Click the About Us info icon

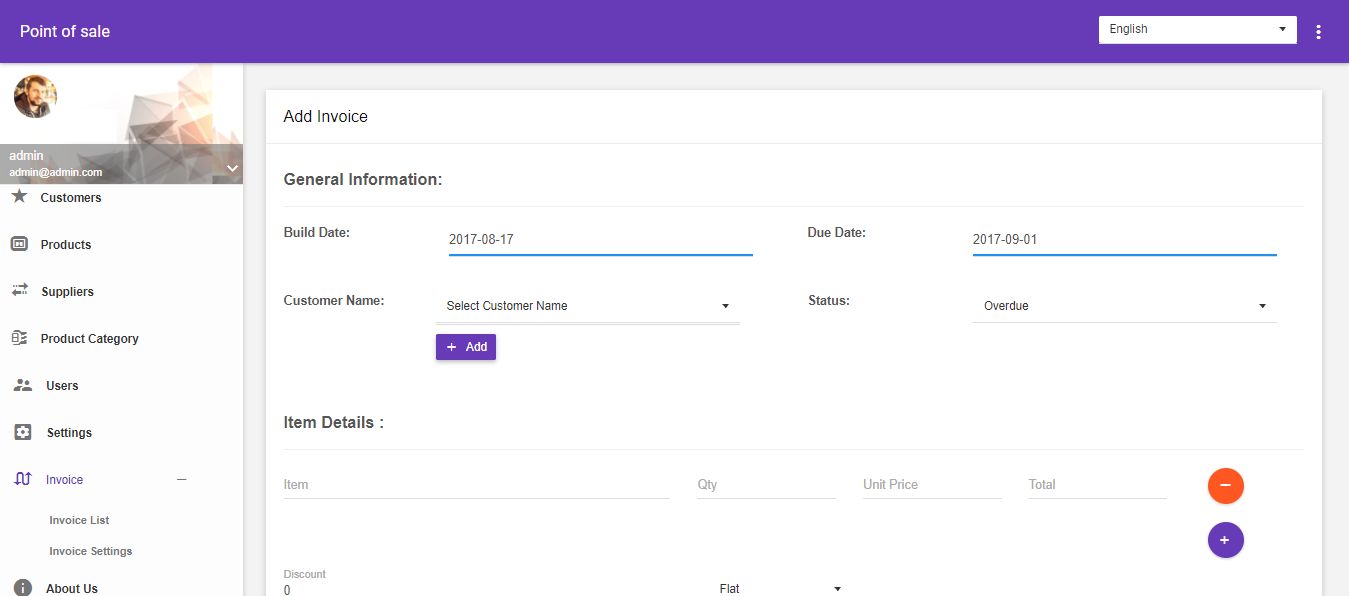pyautogui.click(x=22, y=588)
